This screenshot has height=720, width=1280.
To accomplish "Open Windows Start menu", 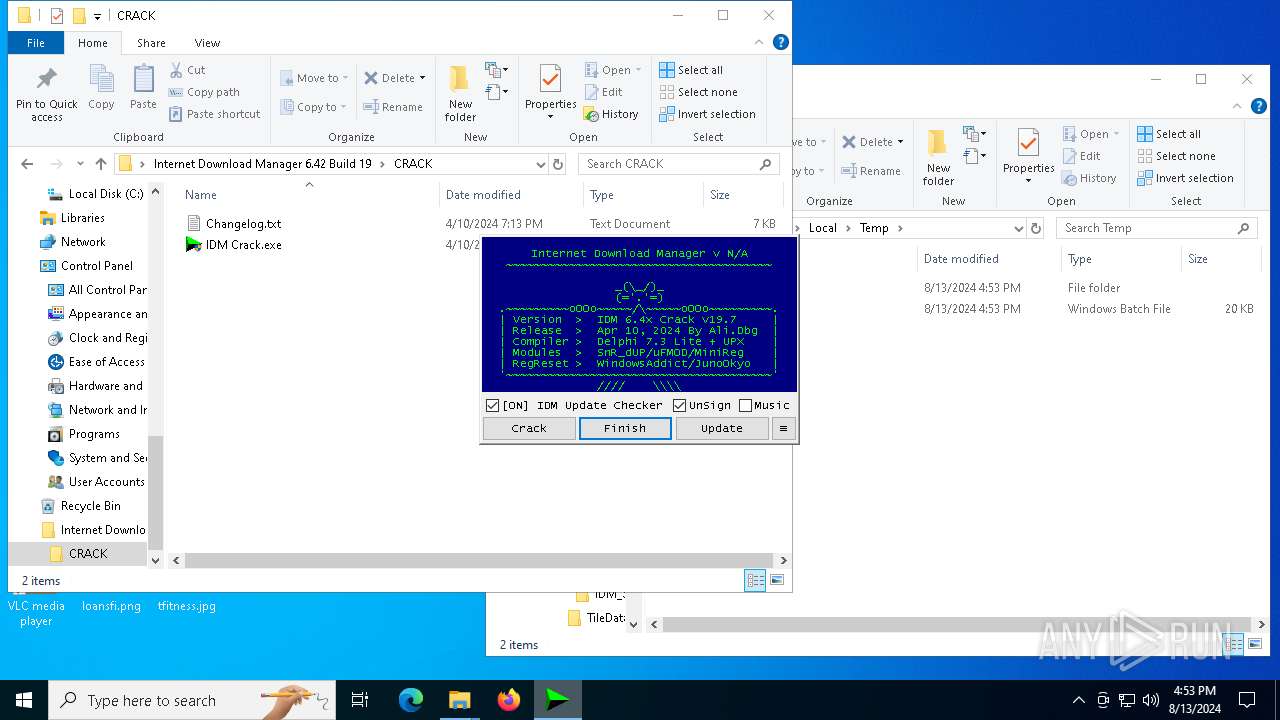I will (24, 700).
